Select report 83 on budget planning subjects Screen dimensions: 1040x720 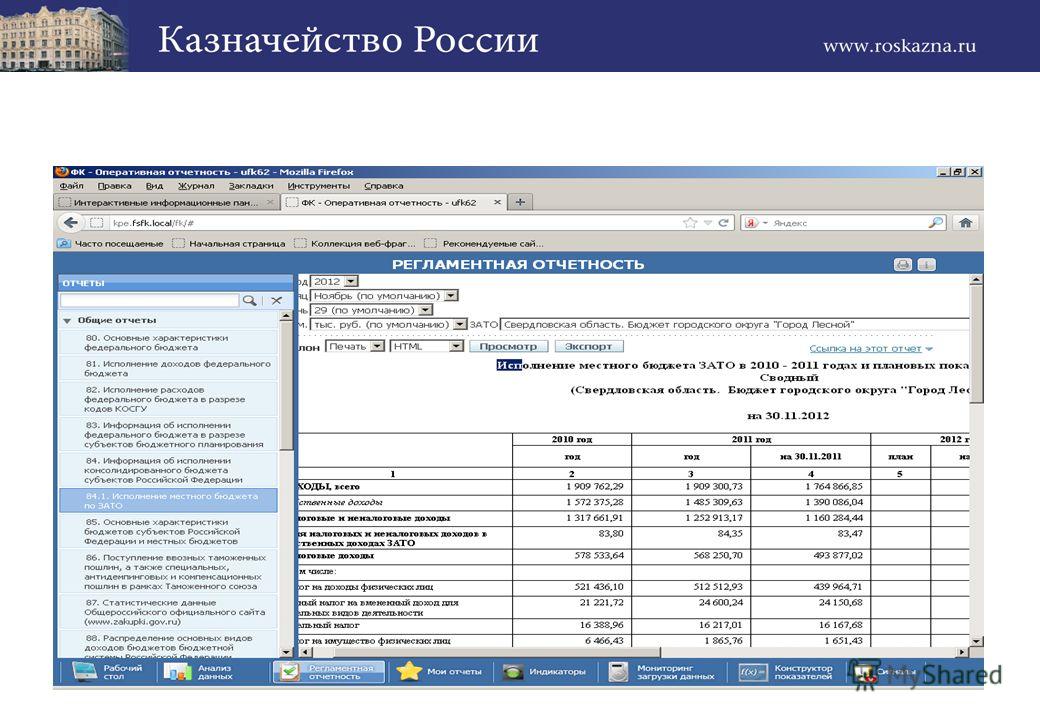[x=168, y=434]
